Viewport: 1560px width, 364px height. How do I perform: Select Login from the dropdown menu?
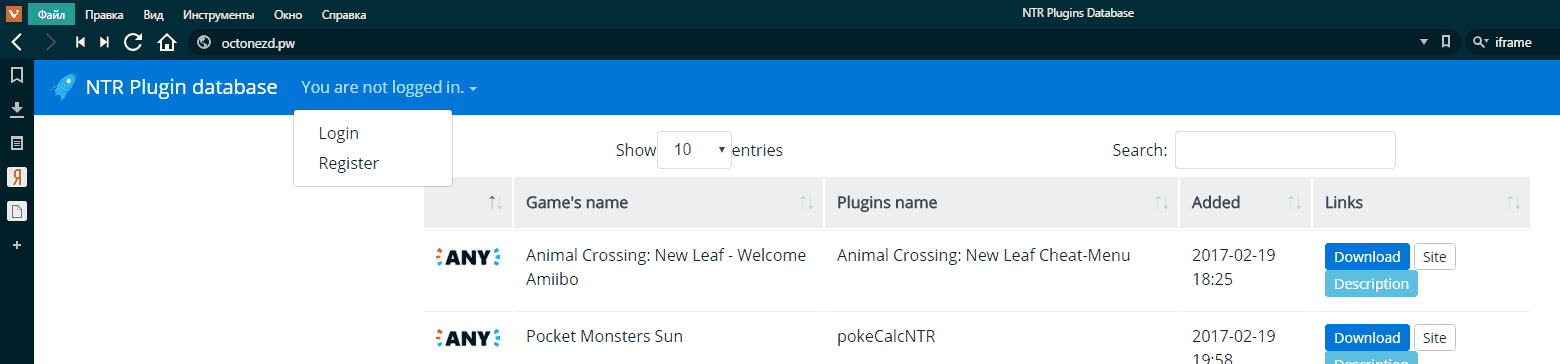pos(339,134)
